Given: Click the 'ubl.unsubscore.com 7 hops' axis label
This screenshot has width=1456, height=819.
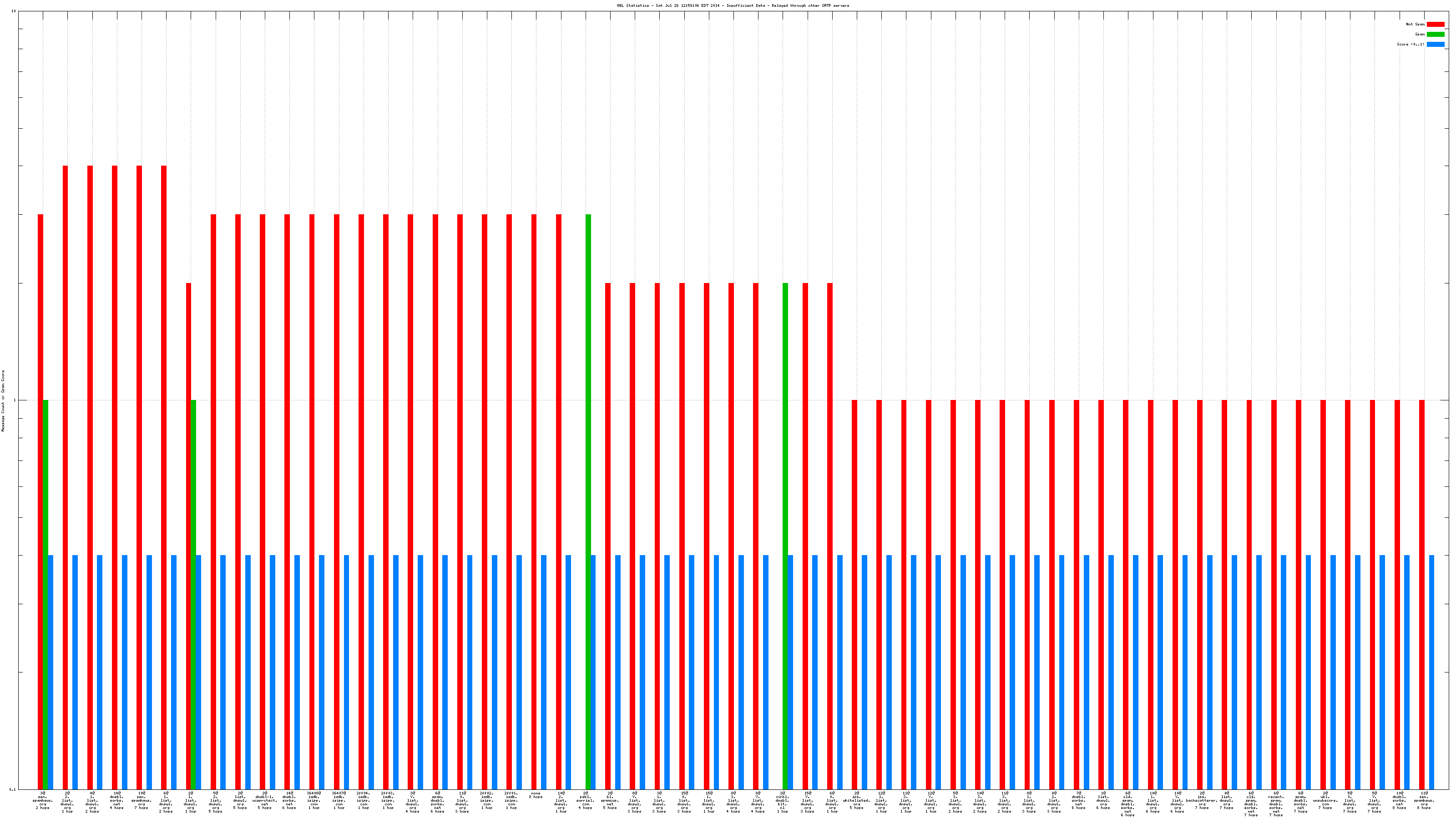Looking at the screenshot, I should 1325,800.
